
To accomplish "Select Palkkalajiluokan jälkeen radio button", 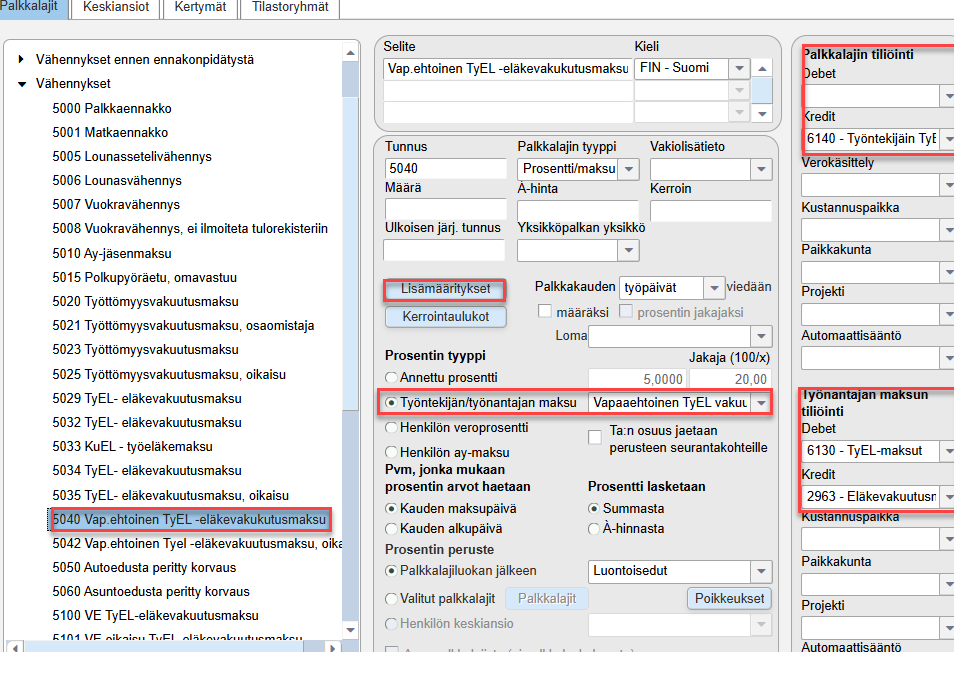I will click(x=391, y=571).
